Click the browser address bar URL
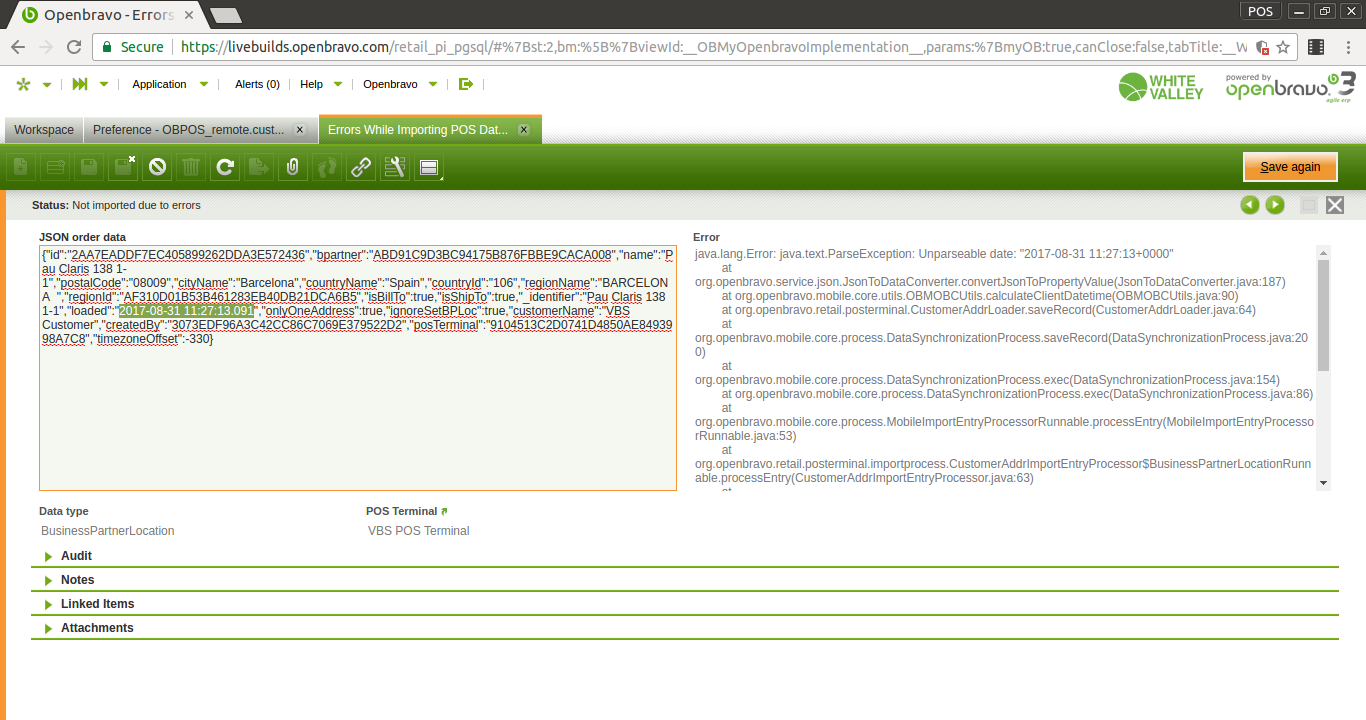This screenshot has height=720, width=1366. (x=714, y=47)
